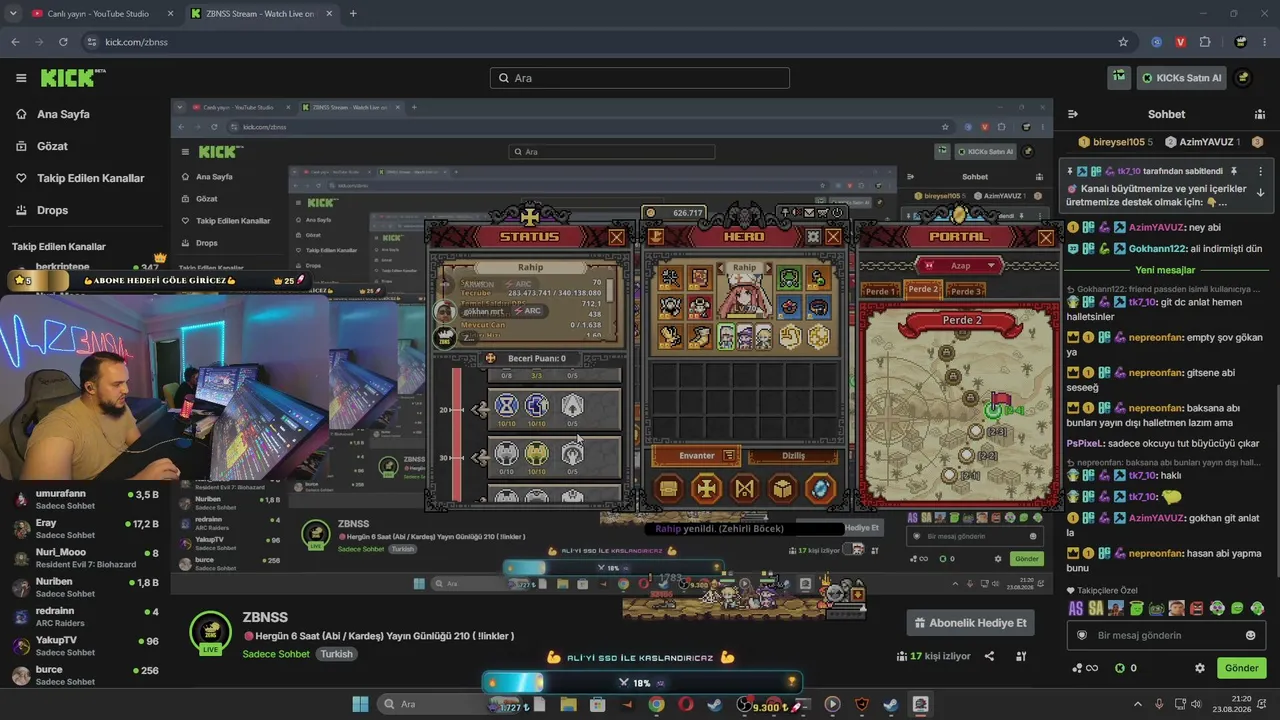Open the ZBNSS channel avatar with LIVE badge
The height and width of the screenshot is (720, 1280).
pos(210,633)
